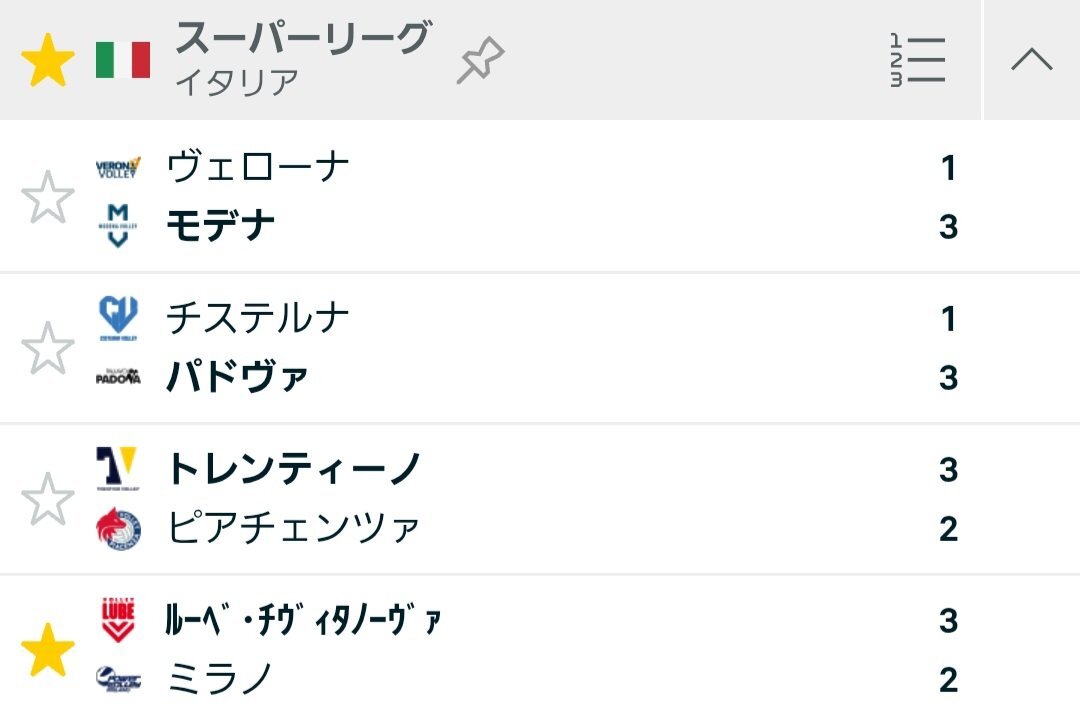Click the Trentino Volley team logo

(118, 469)
